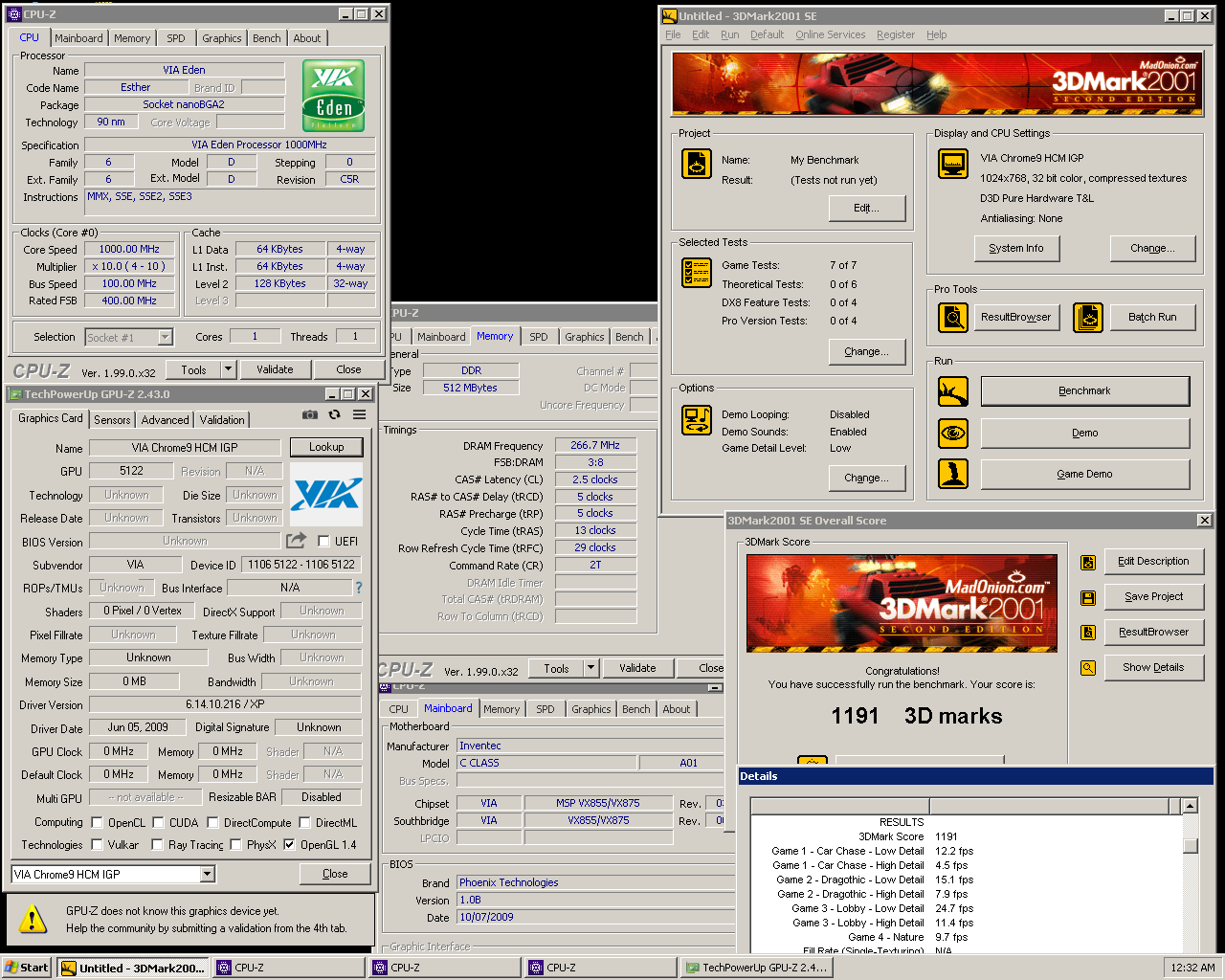Click the ResultBrowser magnifier icon in Pro Tools

(x=953, y=317)
